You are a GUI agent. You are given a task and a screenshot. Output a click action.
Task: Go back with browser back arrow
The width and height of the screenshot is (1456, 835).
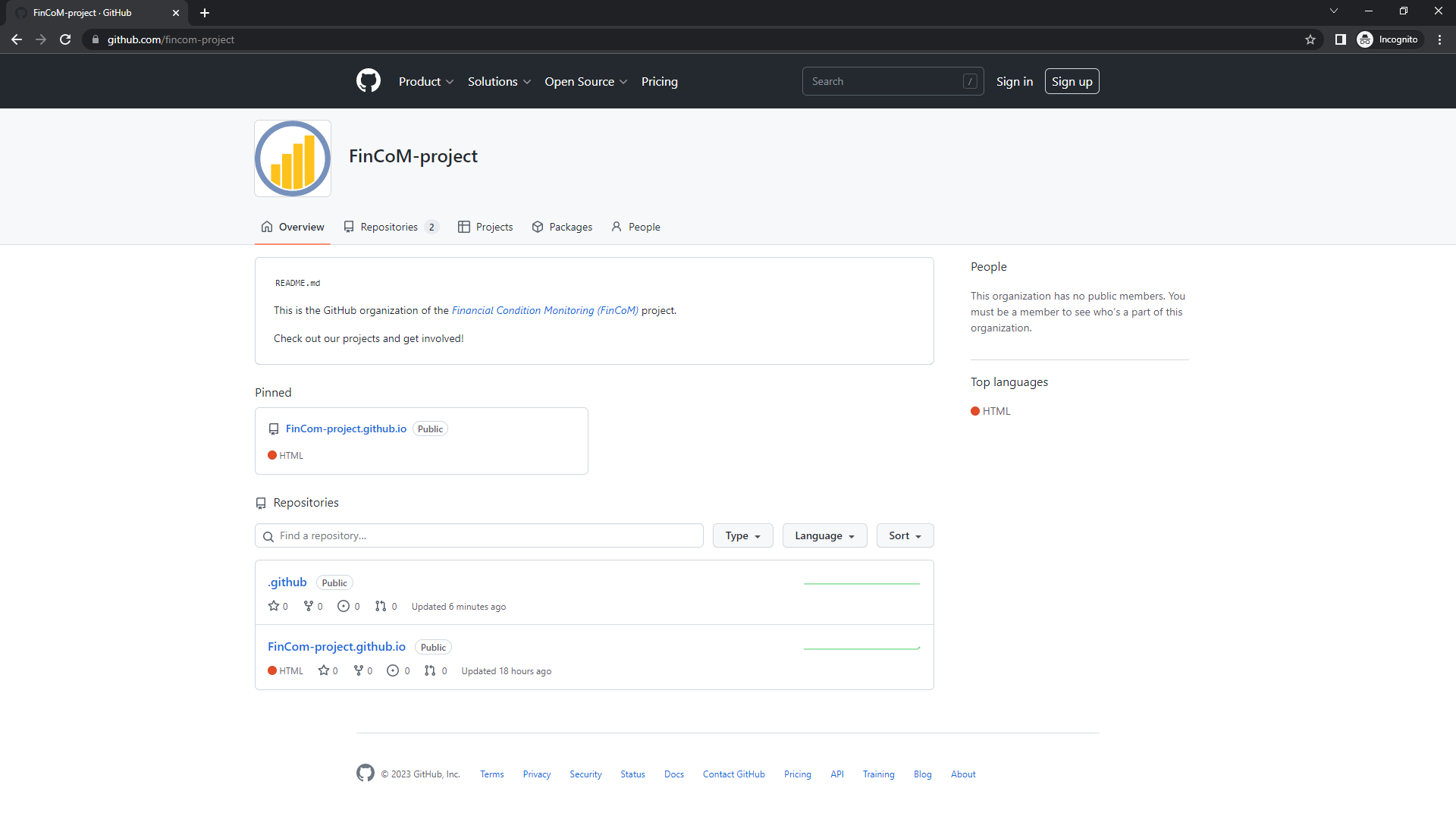pos(17,39)
